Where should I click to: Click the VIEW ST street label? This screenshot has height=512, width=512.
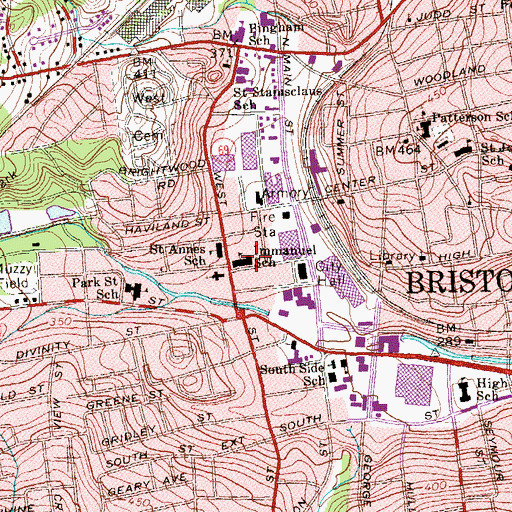pyautogui.click(x=57, y=395)
